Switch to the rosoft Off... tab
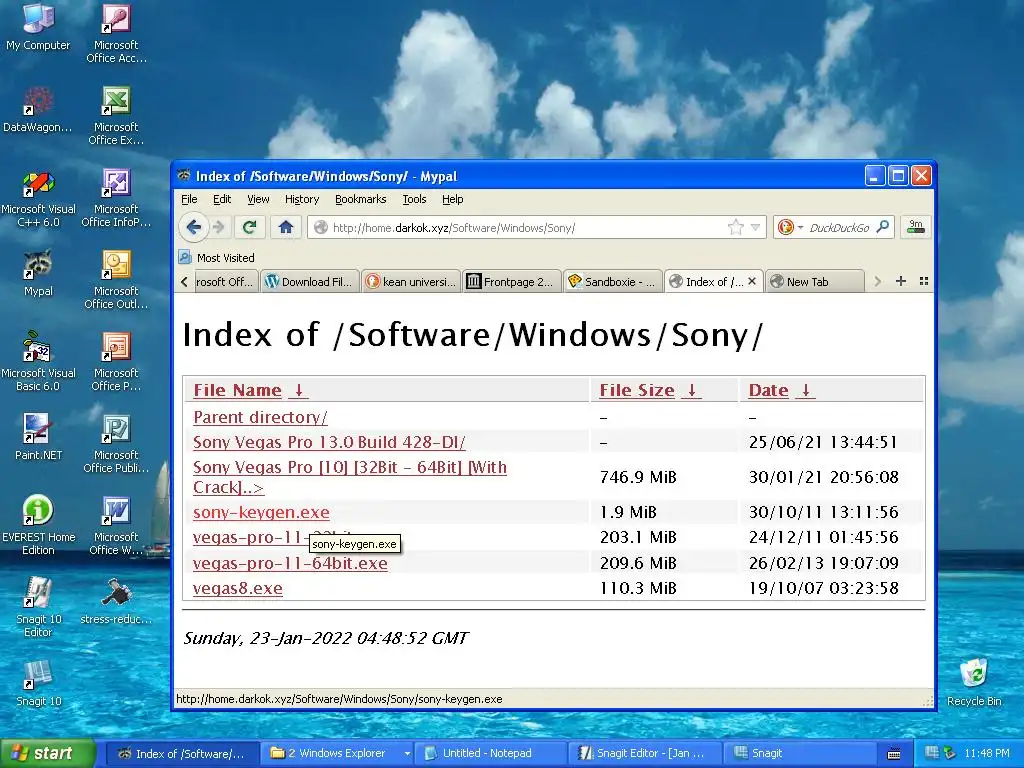The image size is (1024, 768). tap(225, 281)
